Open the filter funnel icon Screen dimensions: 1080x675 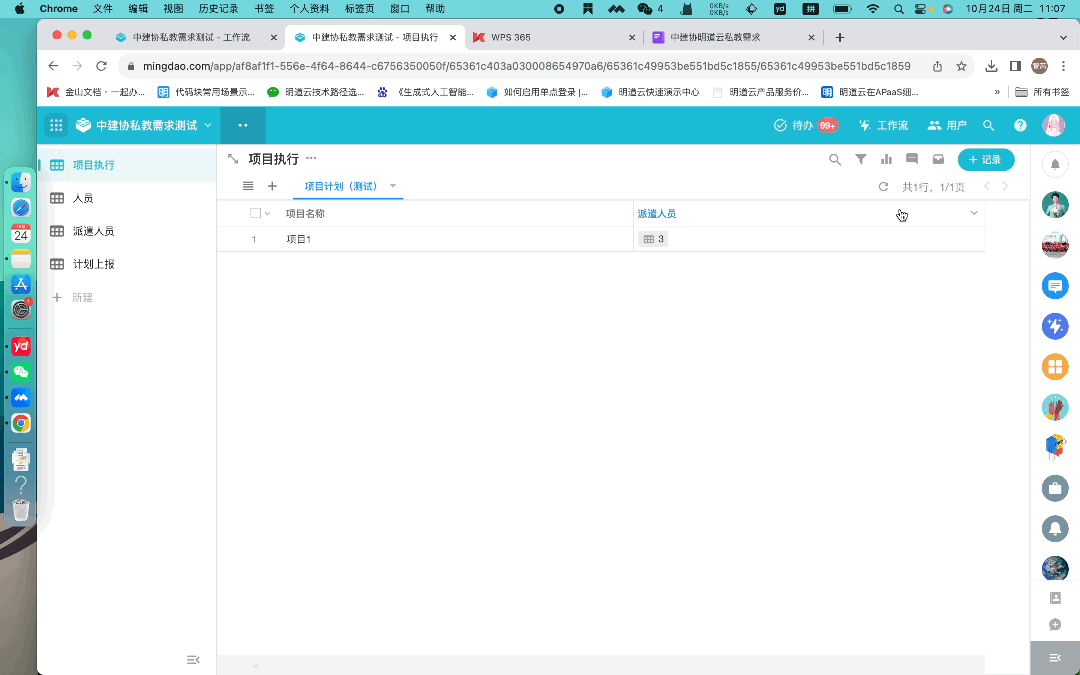[861, 159]
